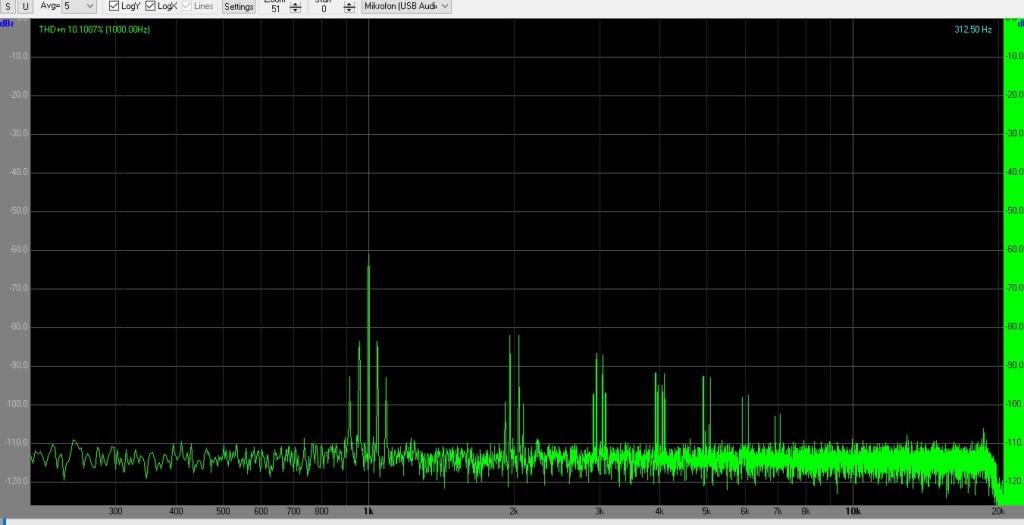Click the 500 frequency axis label
1024x525 pixels.
coord(223,511)
